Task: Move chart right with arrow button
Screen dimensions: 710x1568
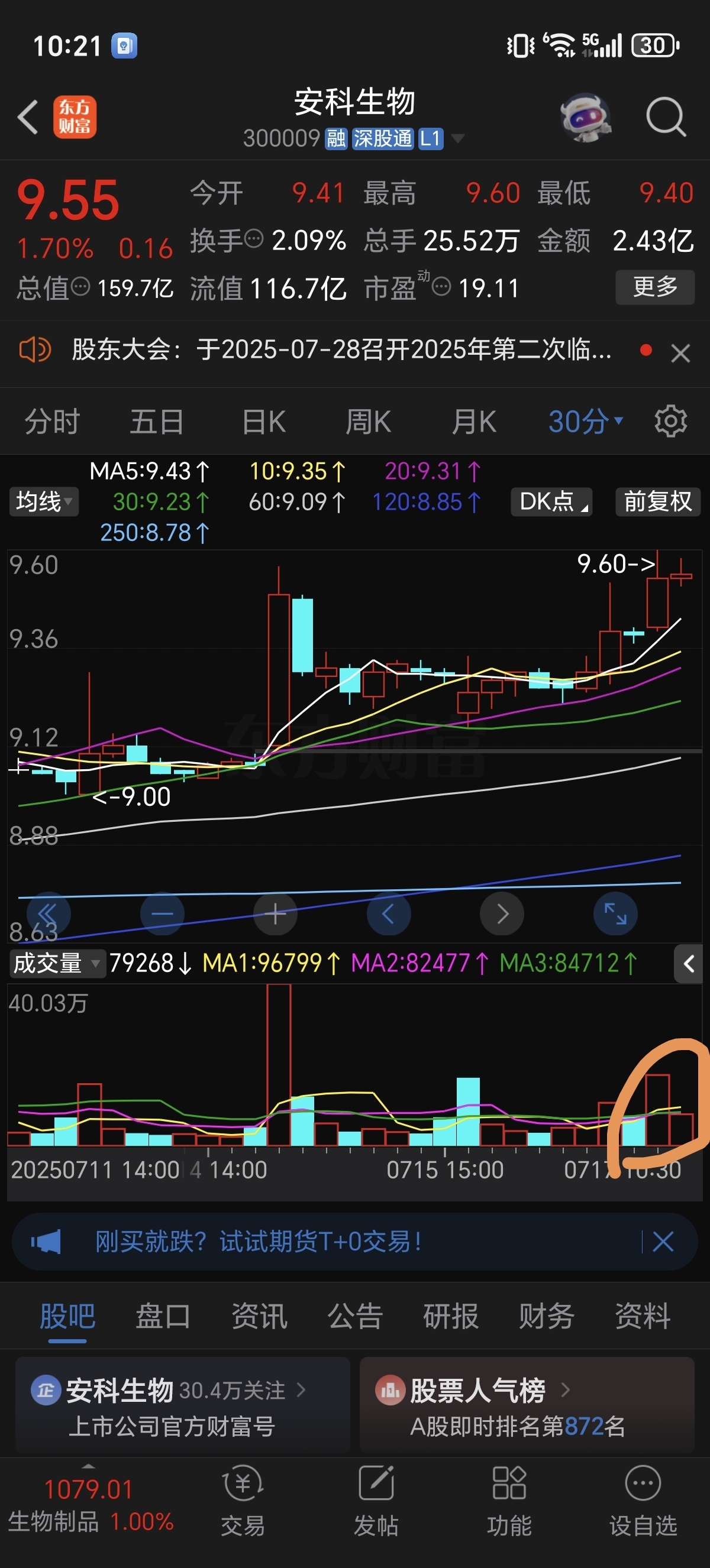Action: tap(502, 913)
